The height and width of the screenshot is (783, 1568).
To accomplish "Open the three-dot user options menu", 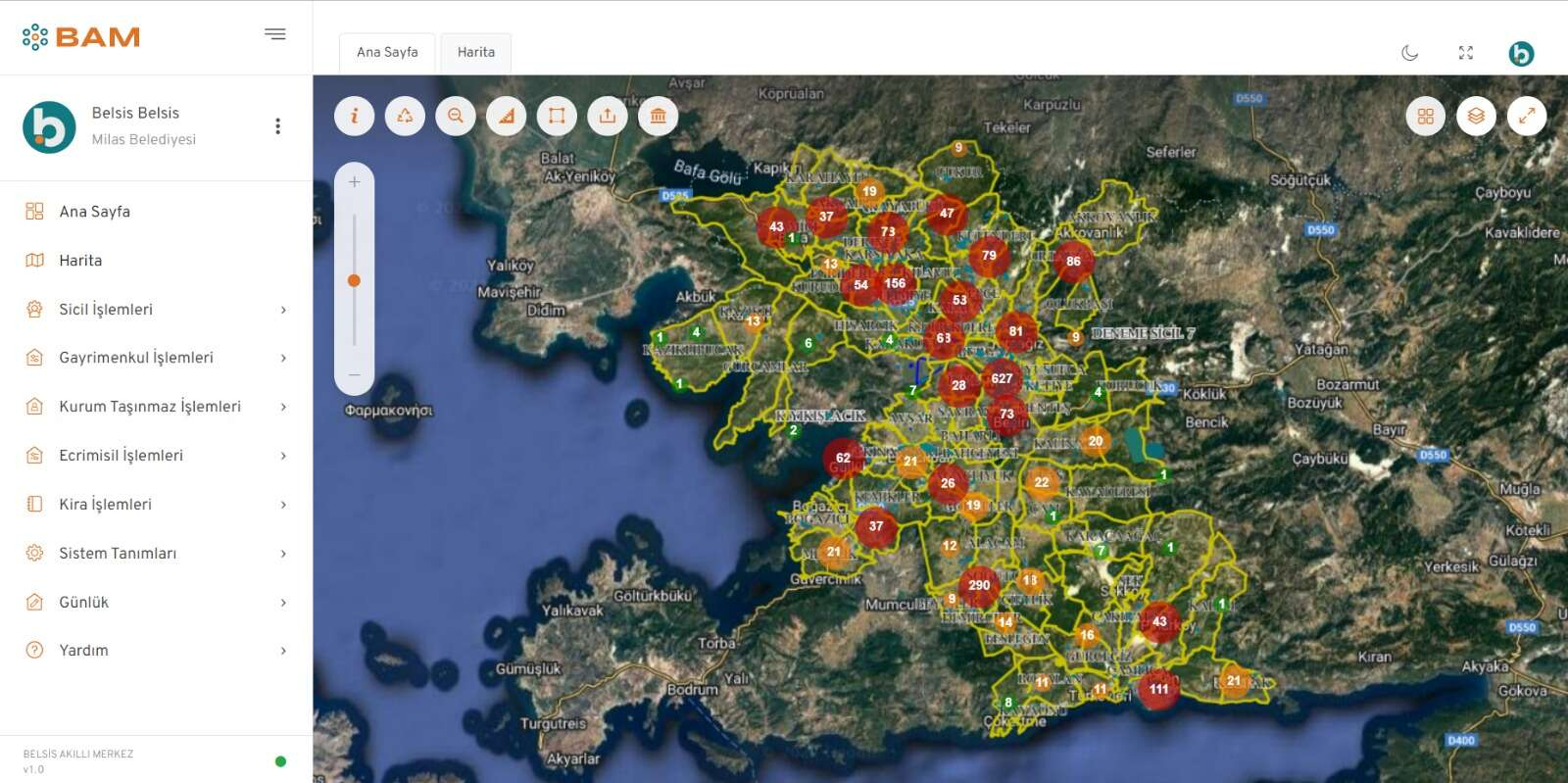I will point(277,125).
